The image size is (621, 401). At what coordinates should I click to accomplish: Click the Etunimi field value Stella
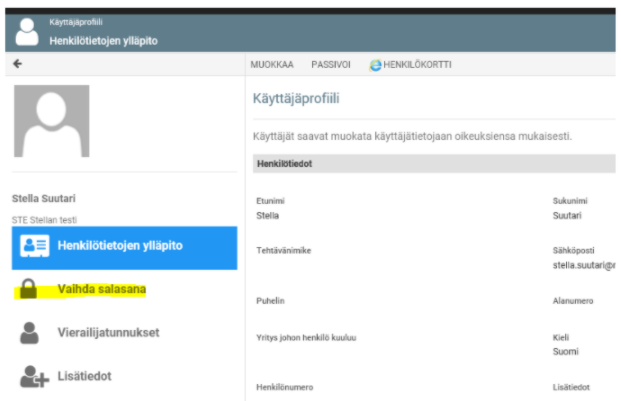268,215
